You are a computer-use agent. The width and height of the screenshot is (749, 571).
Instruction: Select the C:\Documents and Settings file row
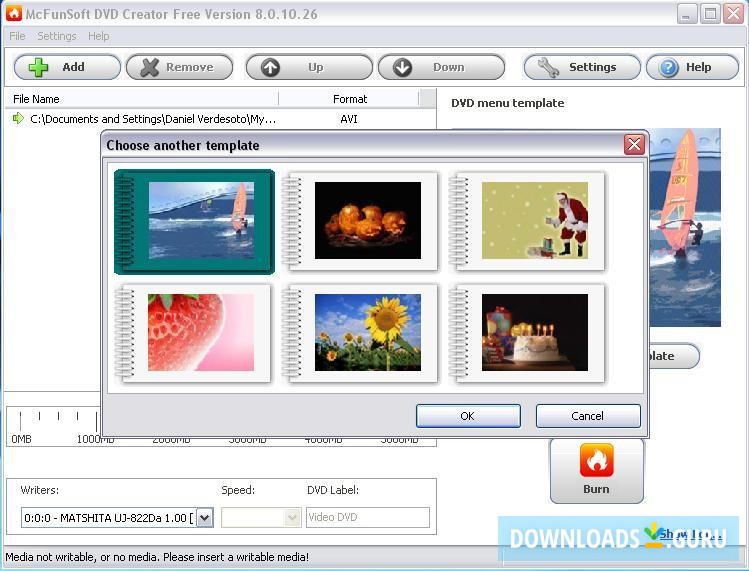(220, 119)
